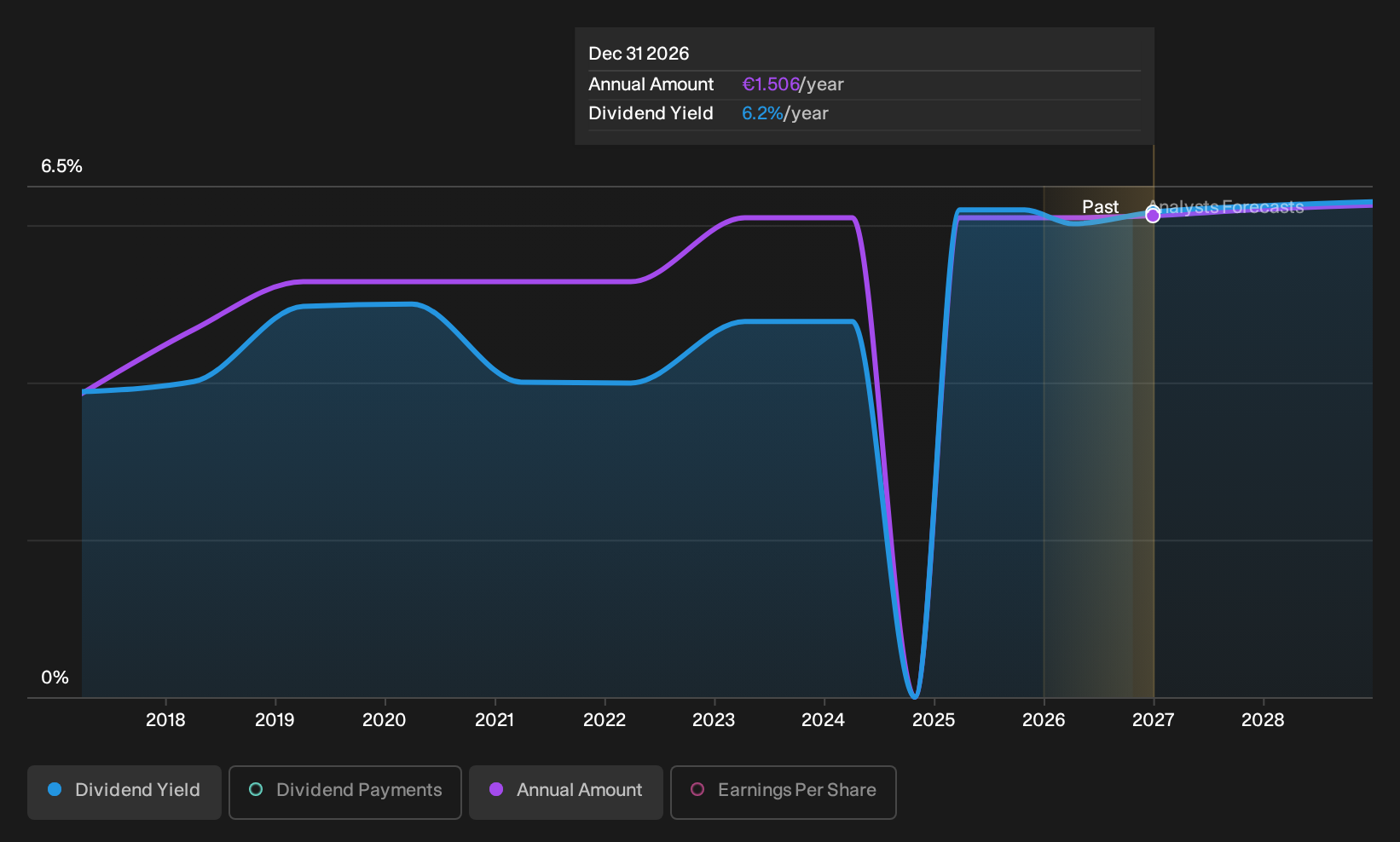The width and height of the screenshot is (1400, 842).
Task: Enable the Dividend Payments series
Action: click(x=345, y=793)
